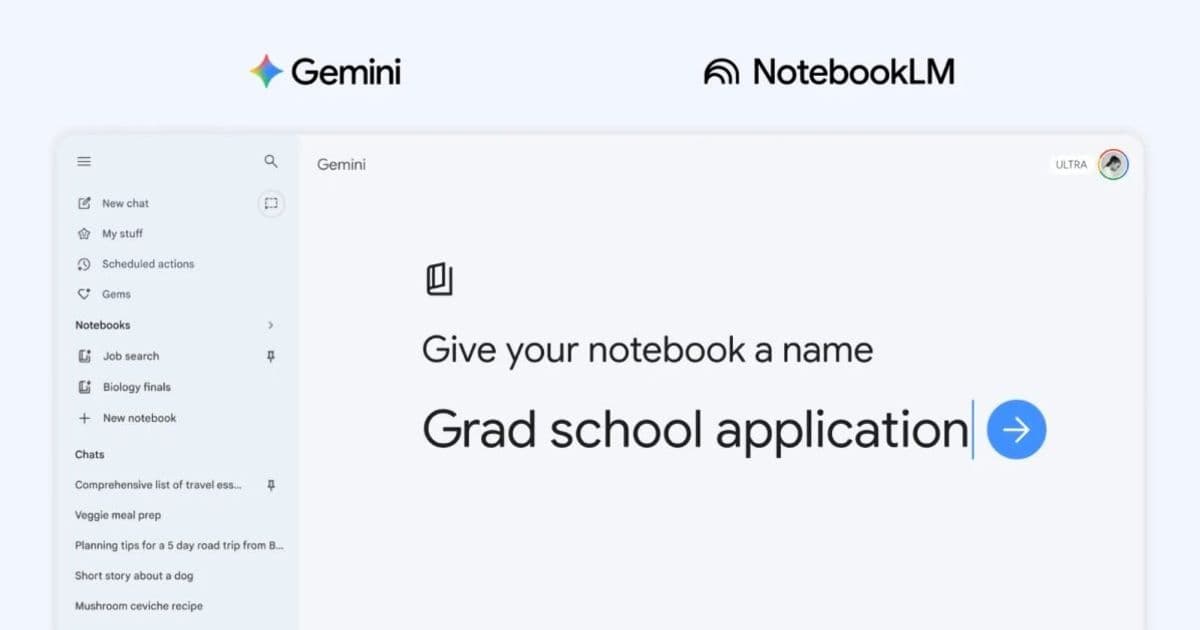Open the profile avatar menu

tap(1114, 164)
